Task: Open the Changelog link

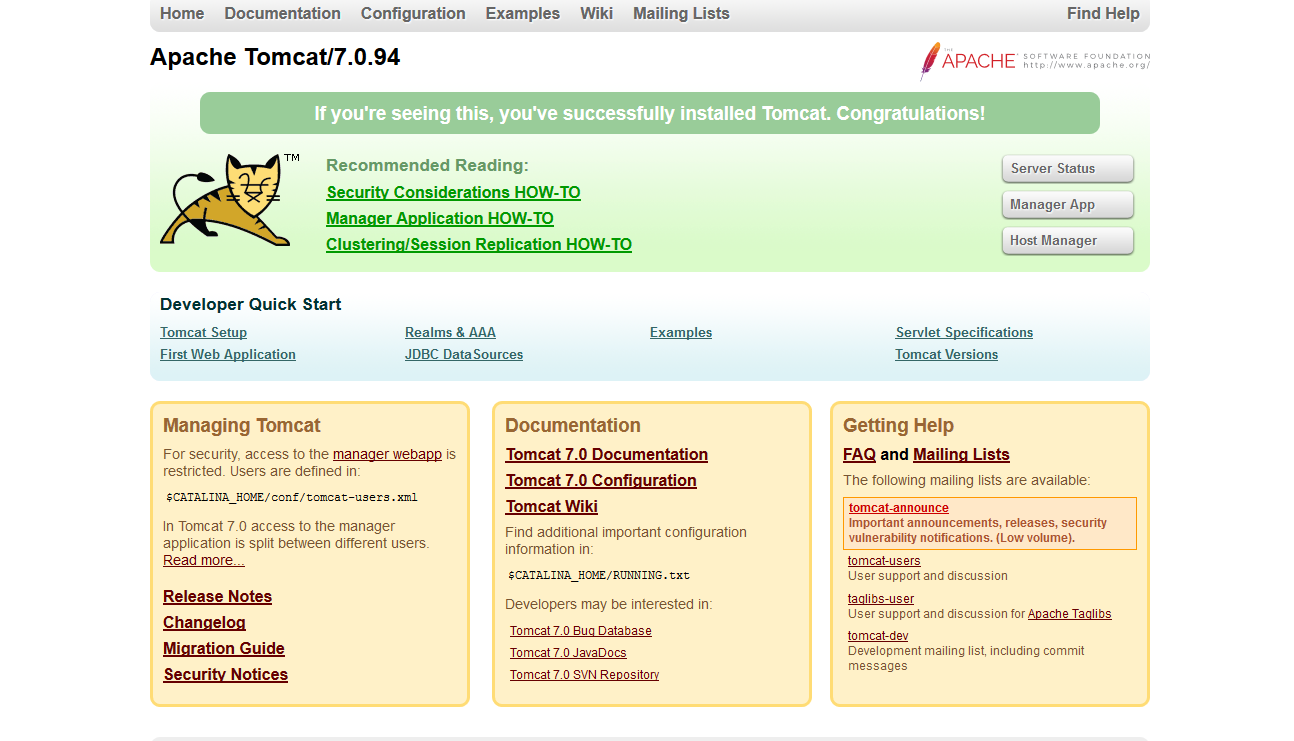Action: pos(204,623)
